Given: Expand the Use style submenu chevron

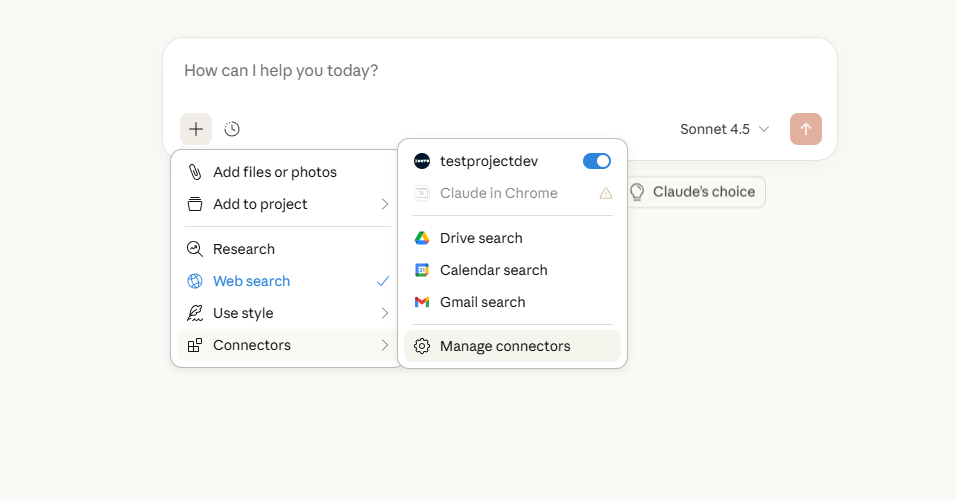Looking at the screenshot, I should click(x=384, y=313).
